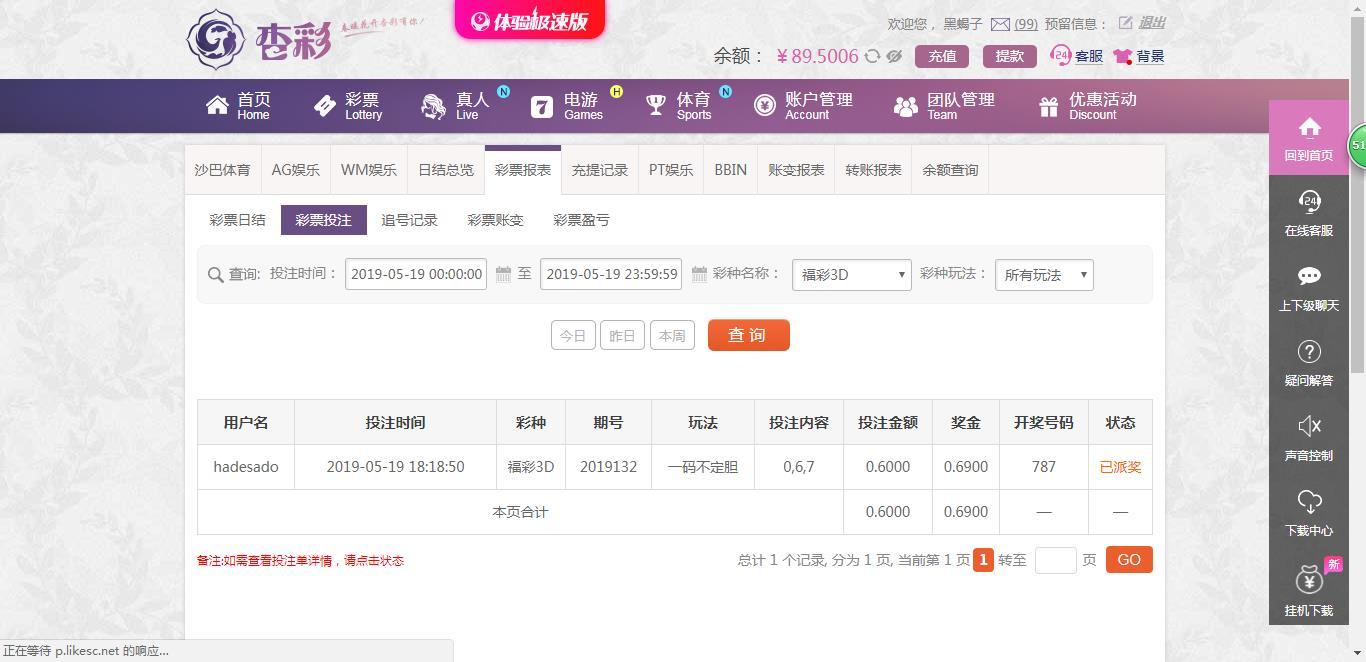The width and height of the screenshot is (1366, 662).
Task: Click the 充值 recharge button
Action: pyautogui.click(x=942, y=56)
